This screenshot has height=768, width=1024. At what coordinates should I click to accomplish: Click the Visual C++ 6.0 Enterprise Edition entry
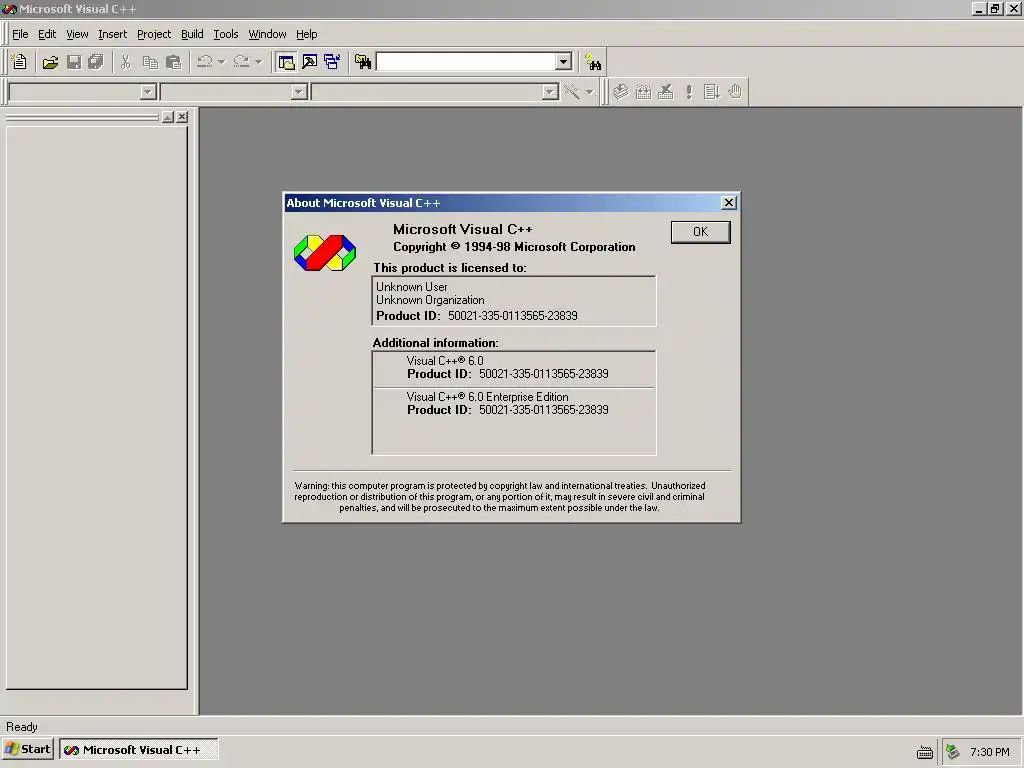[487, 396]
